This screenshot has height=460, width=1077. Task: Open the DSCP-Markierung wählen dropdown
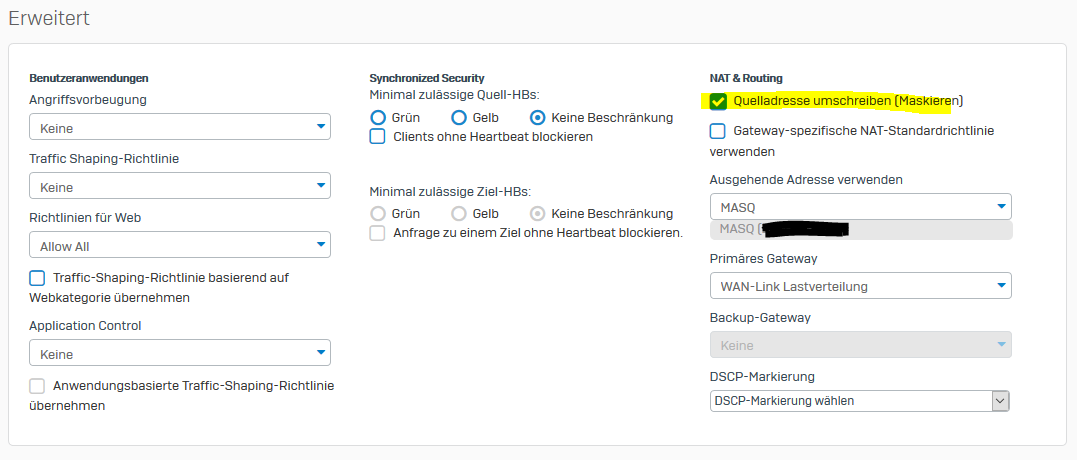(860, 401)
